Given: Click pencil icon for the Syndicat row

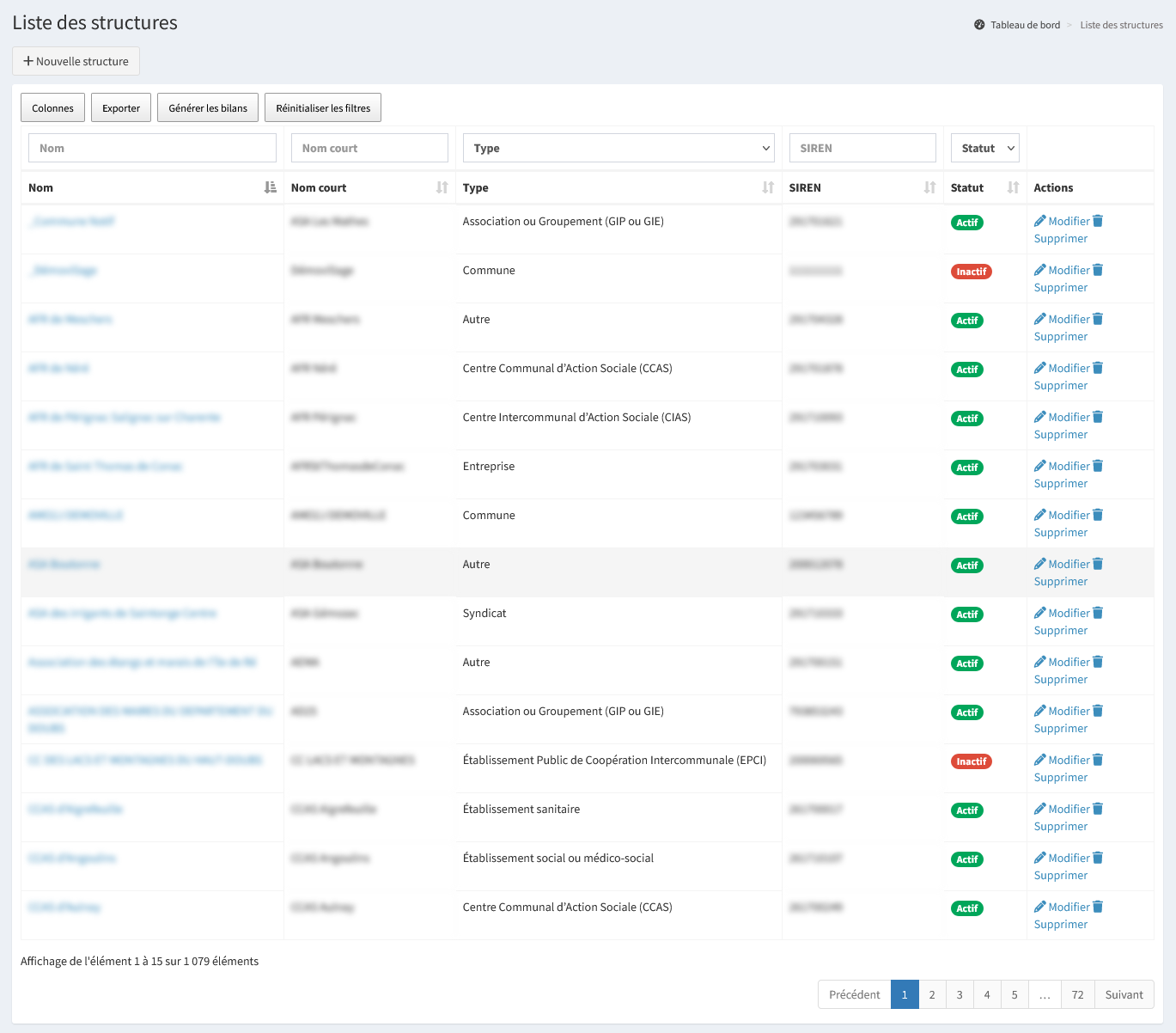Looking at the screenshot, I should click(1039, 613).
